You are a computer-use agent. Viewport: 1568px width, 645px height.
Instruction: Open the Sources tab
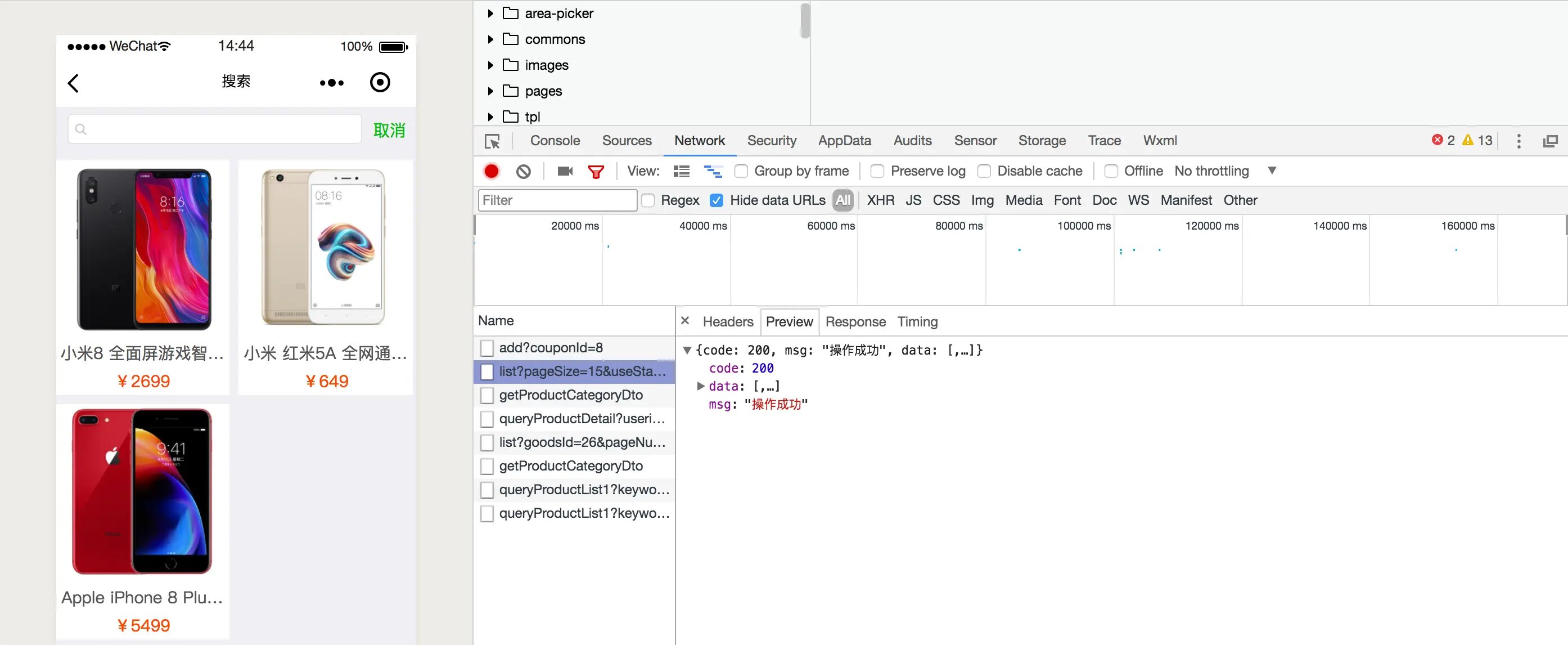coord(627,141)
